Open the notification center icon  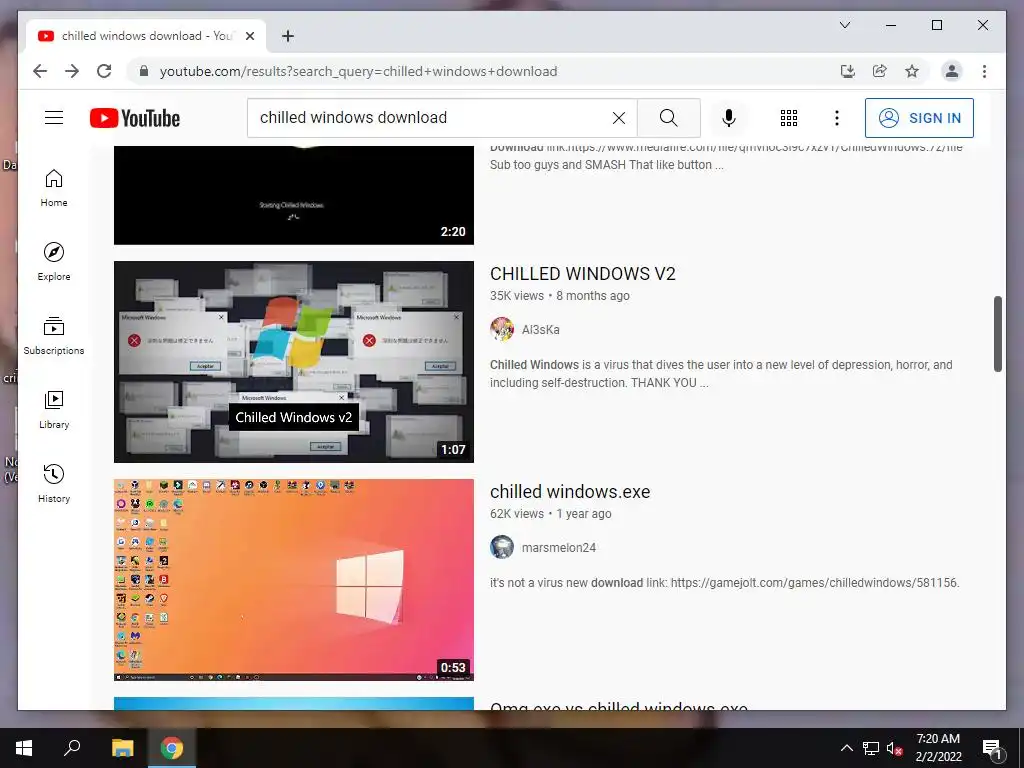(x=991, y=748)
